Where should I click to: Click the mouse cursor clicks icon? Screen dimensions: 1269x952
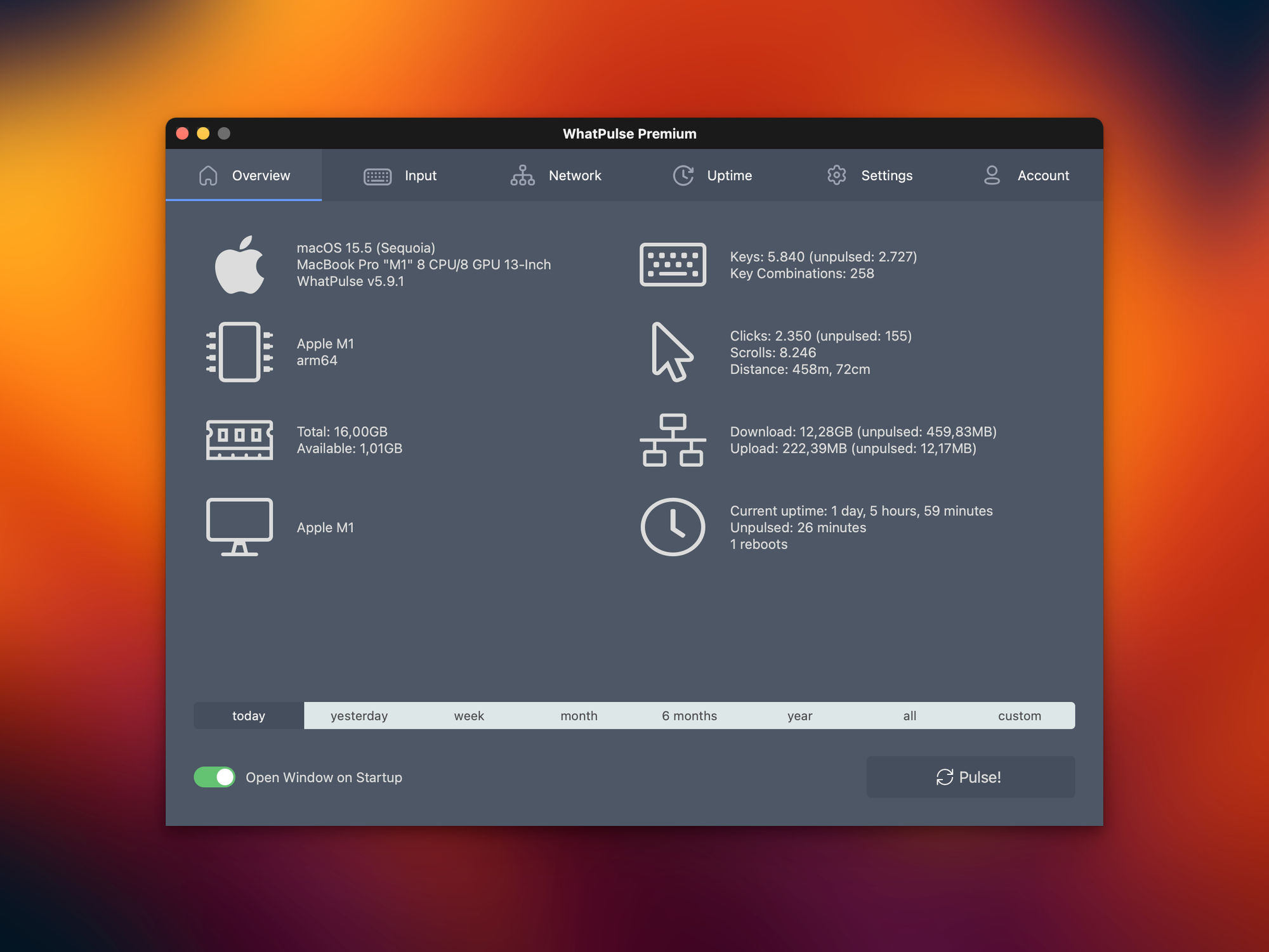[671, 352]
